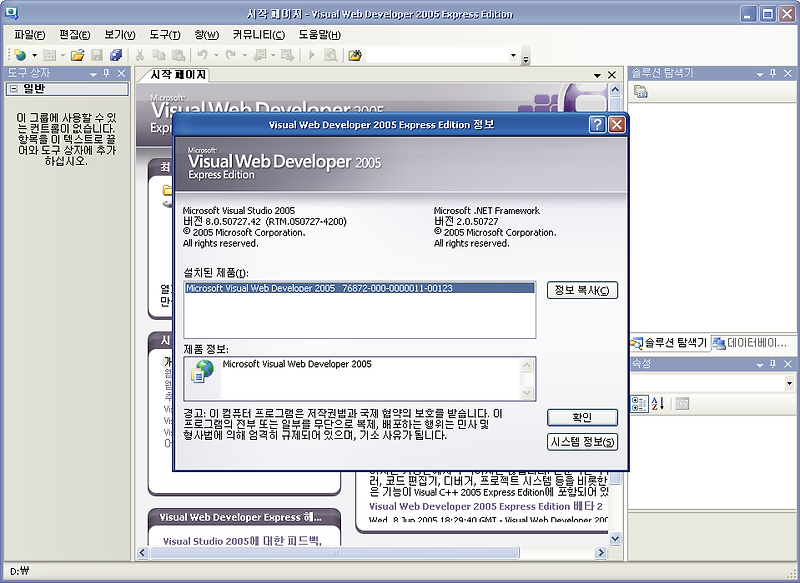This screenshot has width=800, height=583.
Task: Switch to the 데이터베이스 tab
Action: 755,343
